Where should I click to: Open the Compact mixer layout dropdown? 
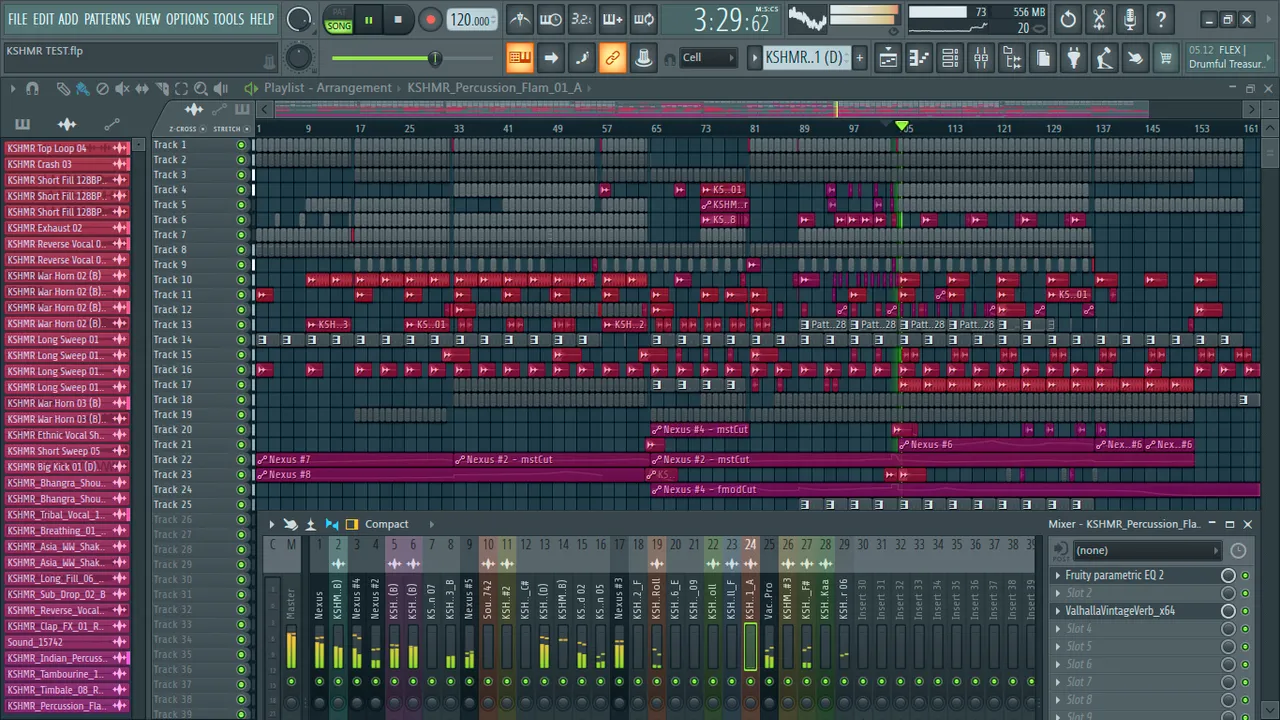386,524
